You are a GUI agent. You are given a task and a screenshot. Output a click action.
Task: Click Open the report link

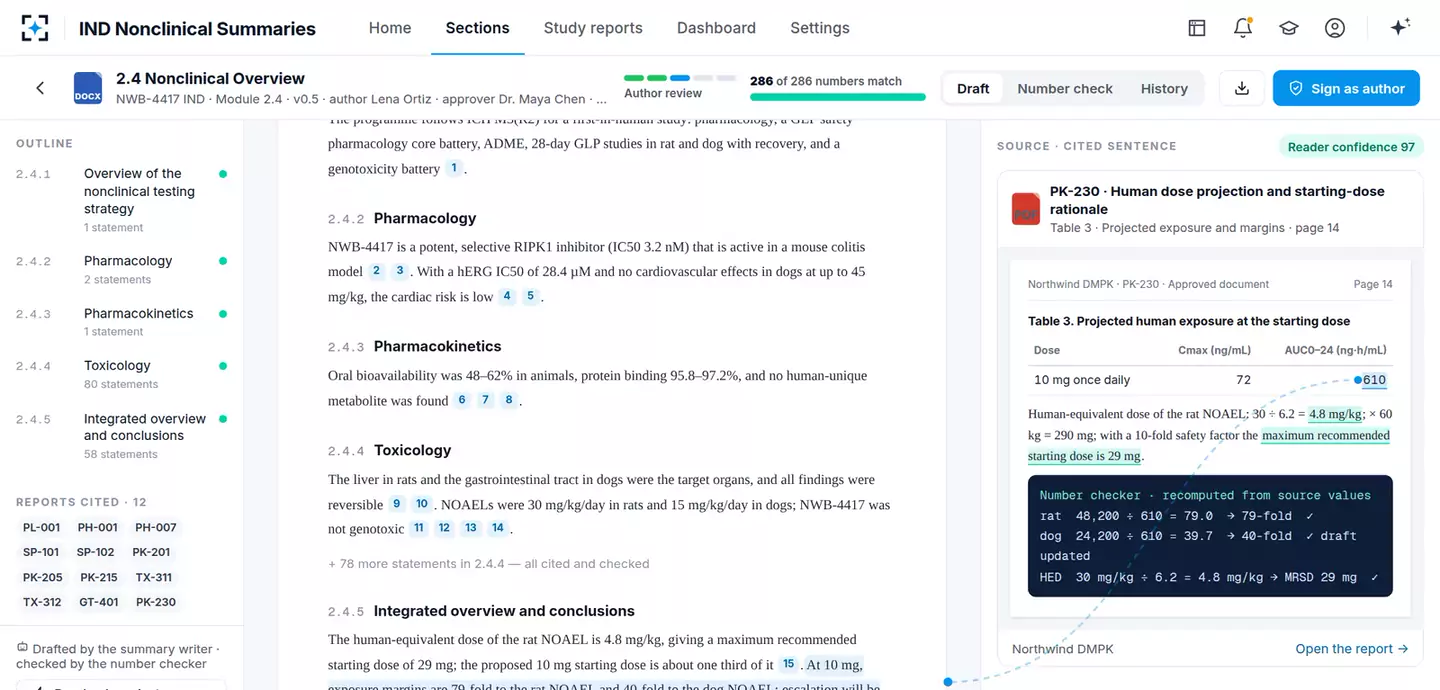tap(1352, 649)
